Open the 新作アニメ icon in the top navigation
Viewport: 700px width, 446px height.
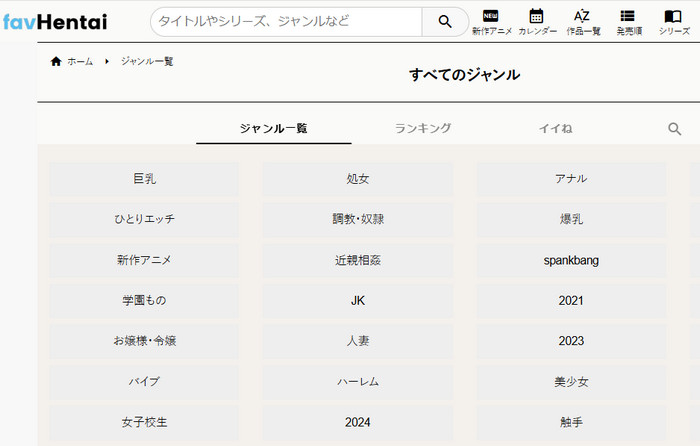coord(491,21)
